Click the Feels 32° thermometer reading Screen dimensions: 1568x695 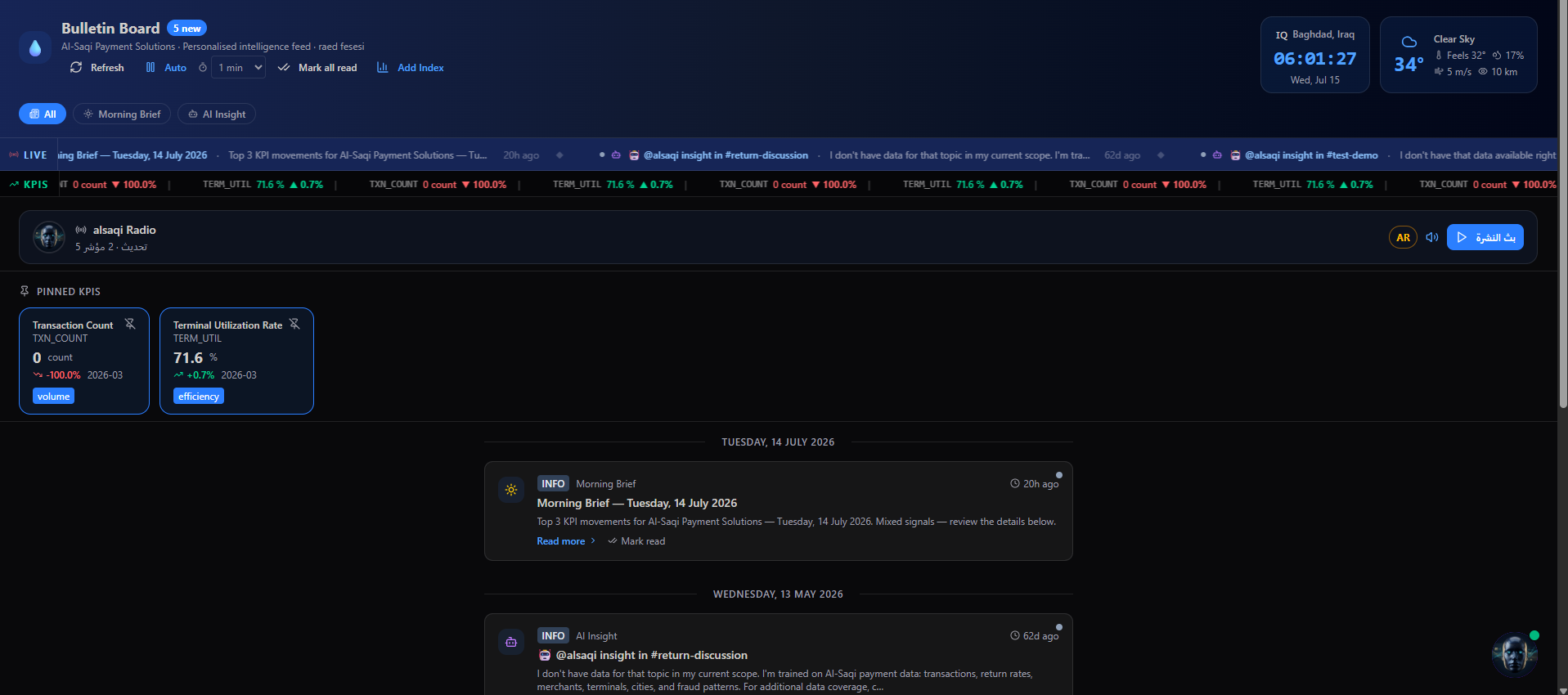pyautogui.click(x=1460, y=56)
